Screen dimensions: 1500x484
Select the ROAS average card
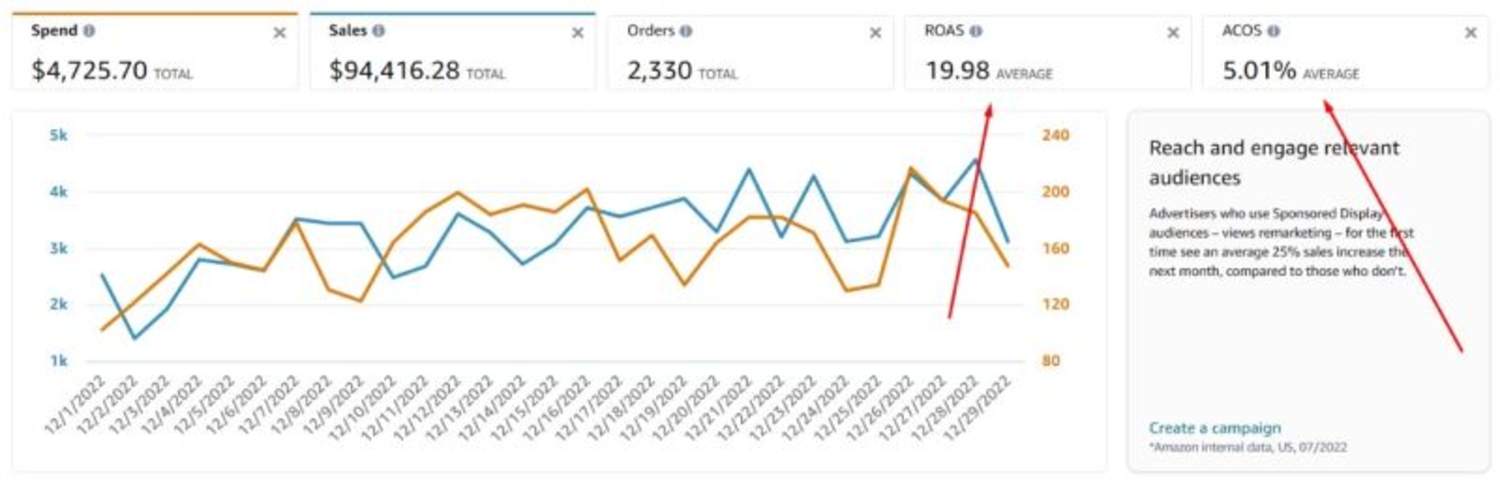pos(1048,52)
